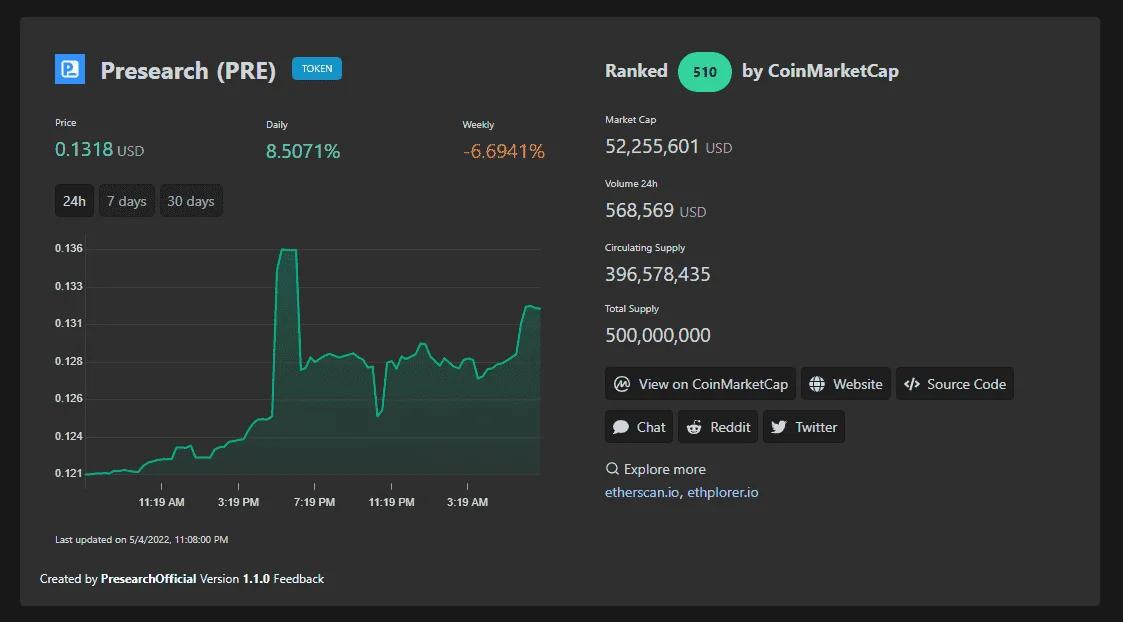The image size is (1123, 622).
Task: Click the 0.136 y-axis label
Action: (69, 249)
